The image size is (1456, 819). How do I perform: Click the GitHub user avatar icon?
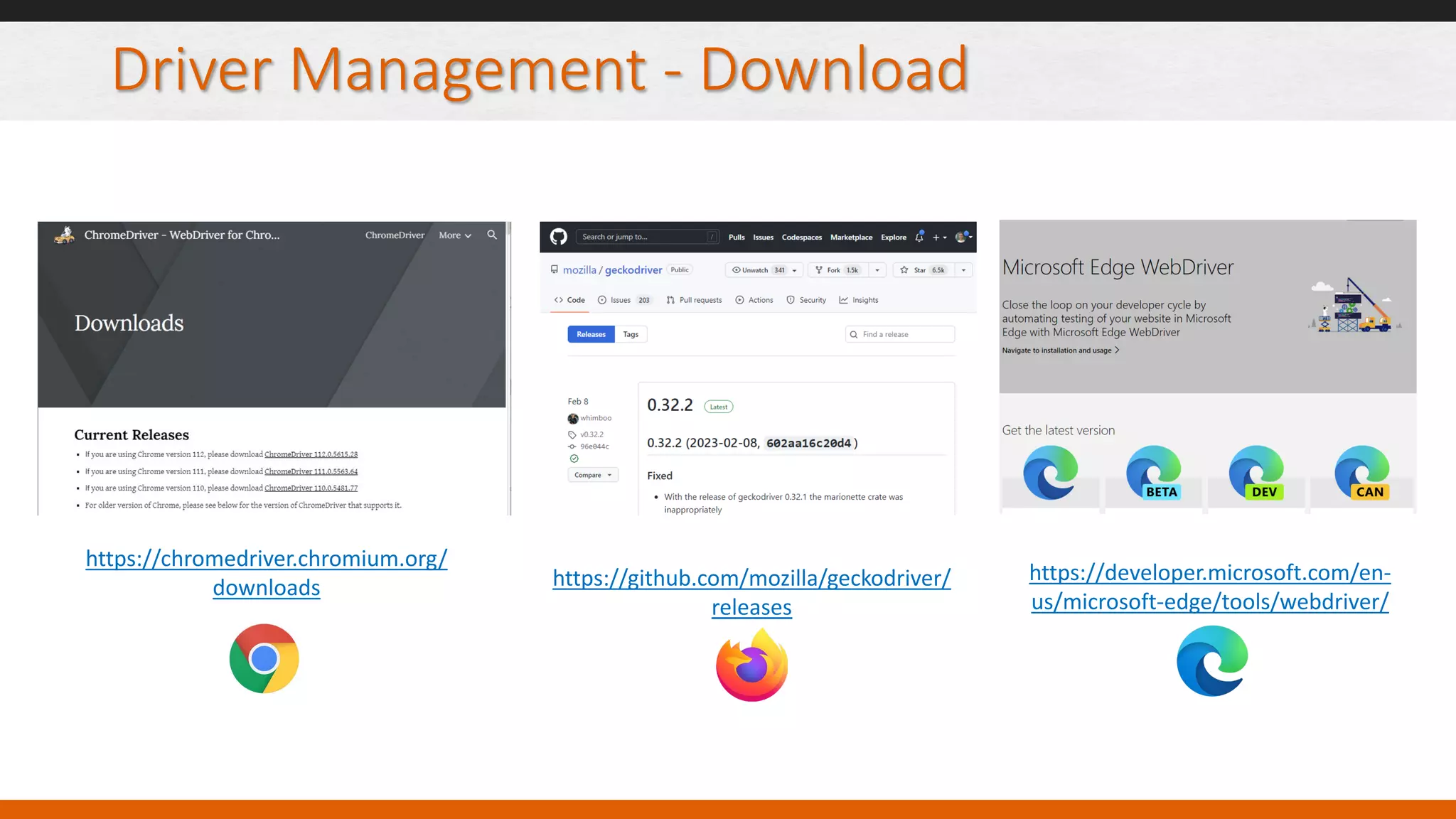pos(961,237)
